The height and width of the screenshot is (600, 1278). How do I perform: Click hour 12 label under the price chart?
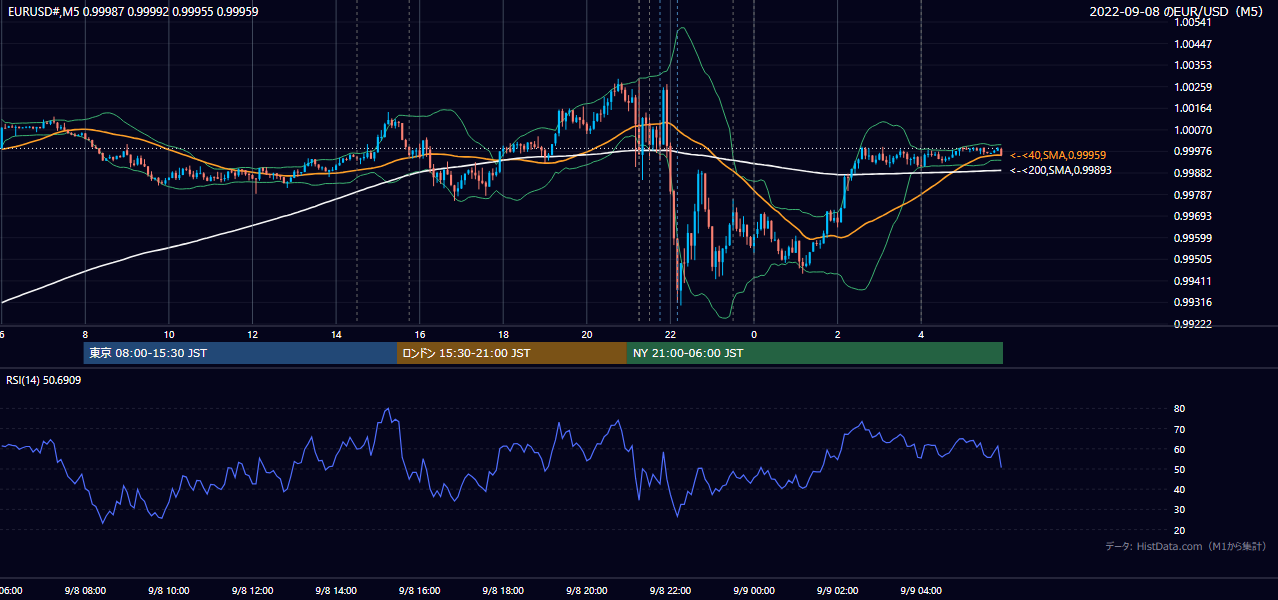coord(253,335)
